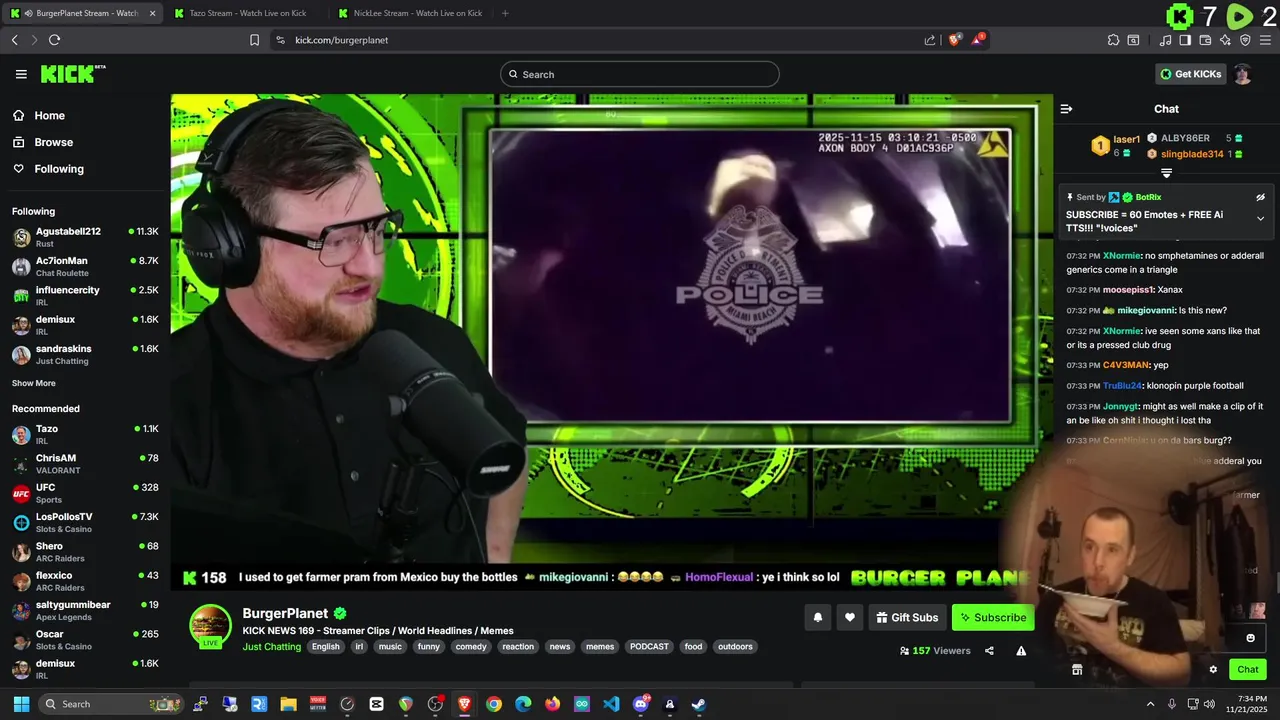Expand pinned message chevron
The width and height of the screenshot is (1280, 720).
coord(1260,218)
